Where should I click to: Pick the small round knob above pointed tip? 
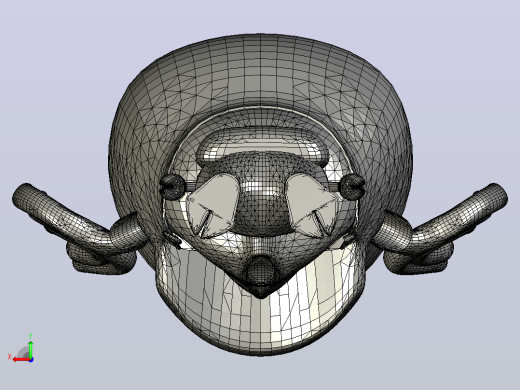pyautogui.click(x=262, y=268)
